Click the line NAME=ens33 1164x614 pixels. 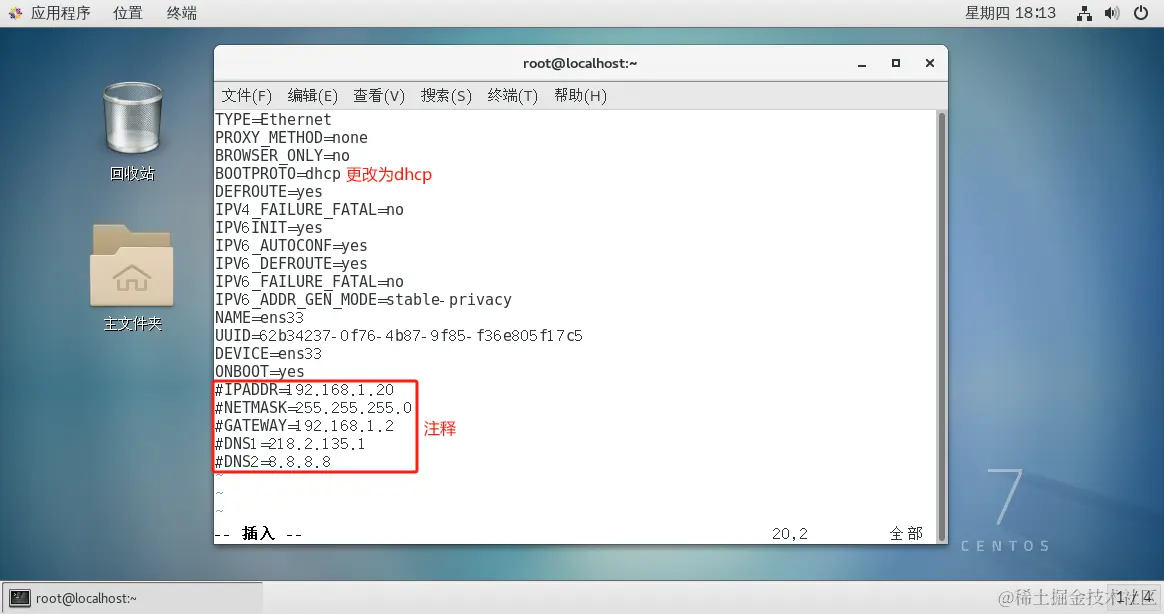[259, 317]
